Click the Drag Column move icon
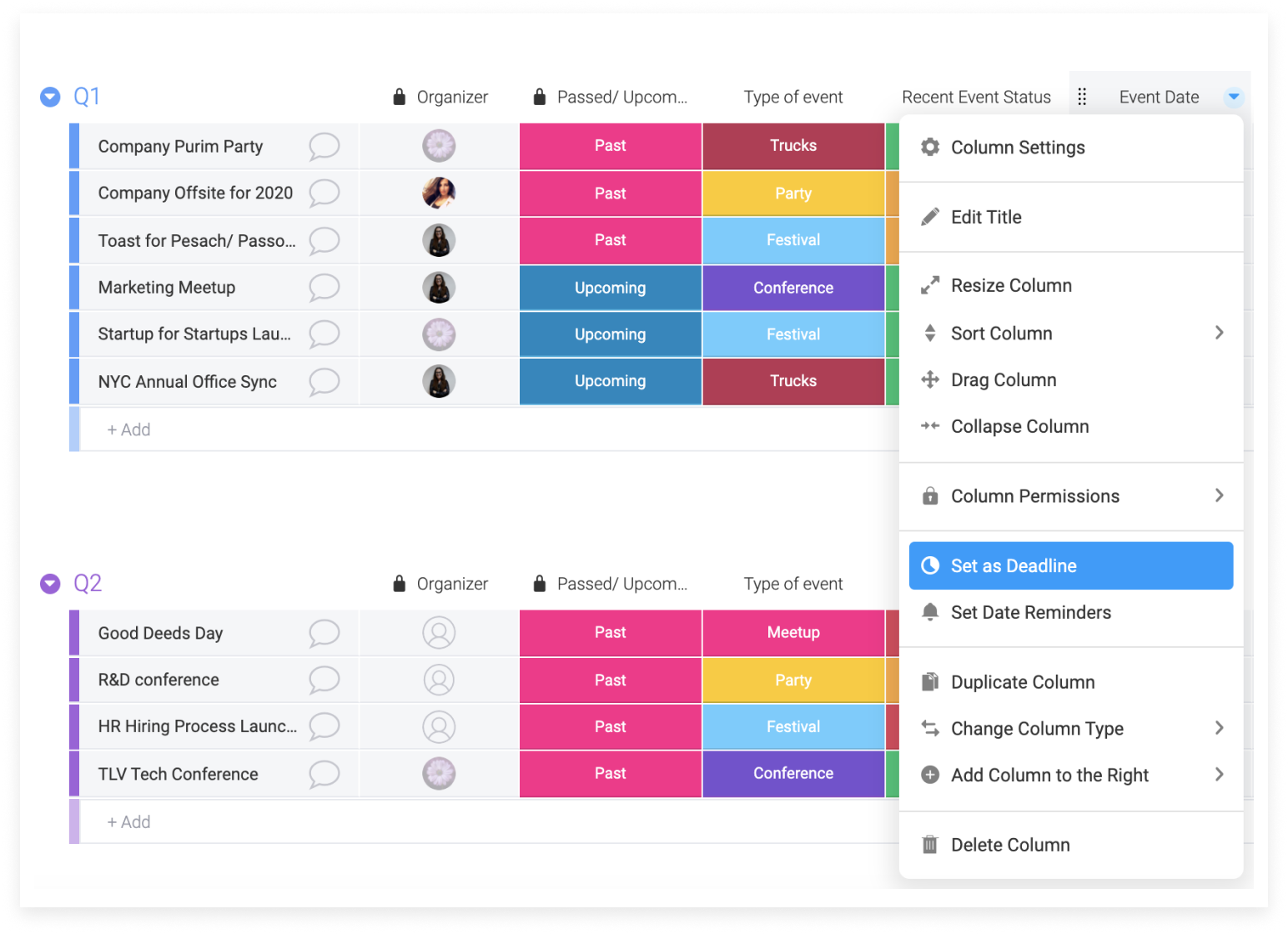This screenshot has height=934, width=1288. (x=929, y=379)
